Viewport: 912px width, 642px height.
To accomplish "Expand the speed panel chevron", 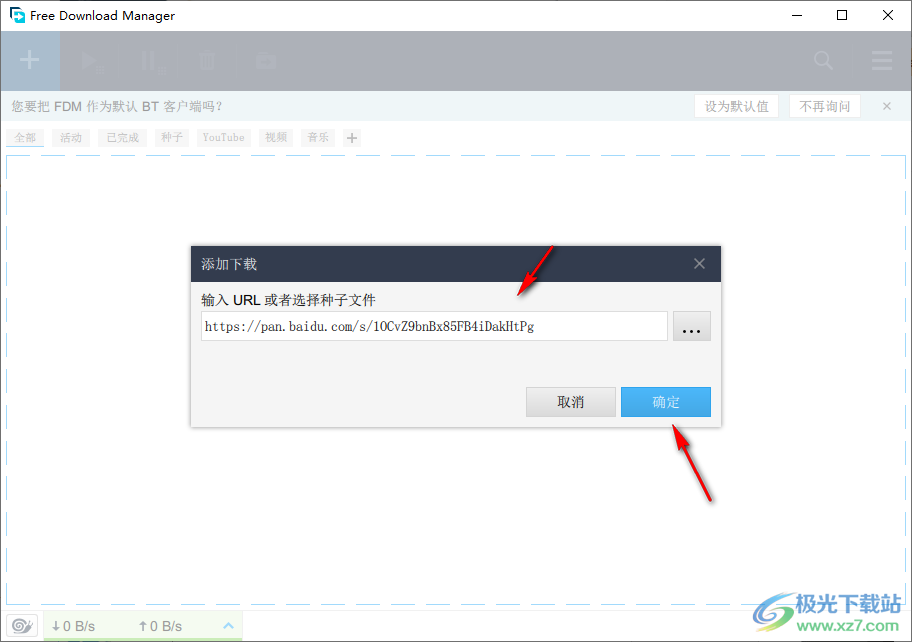I will point(229,626).
